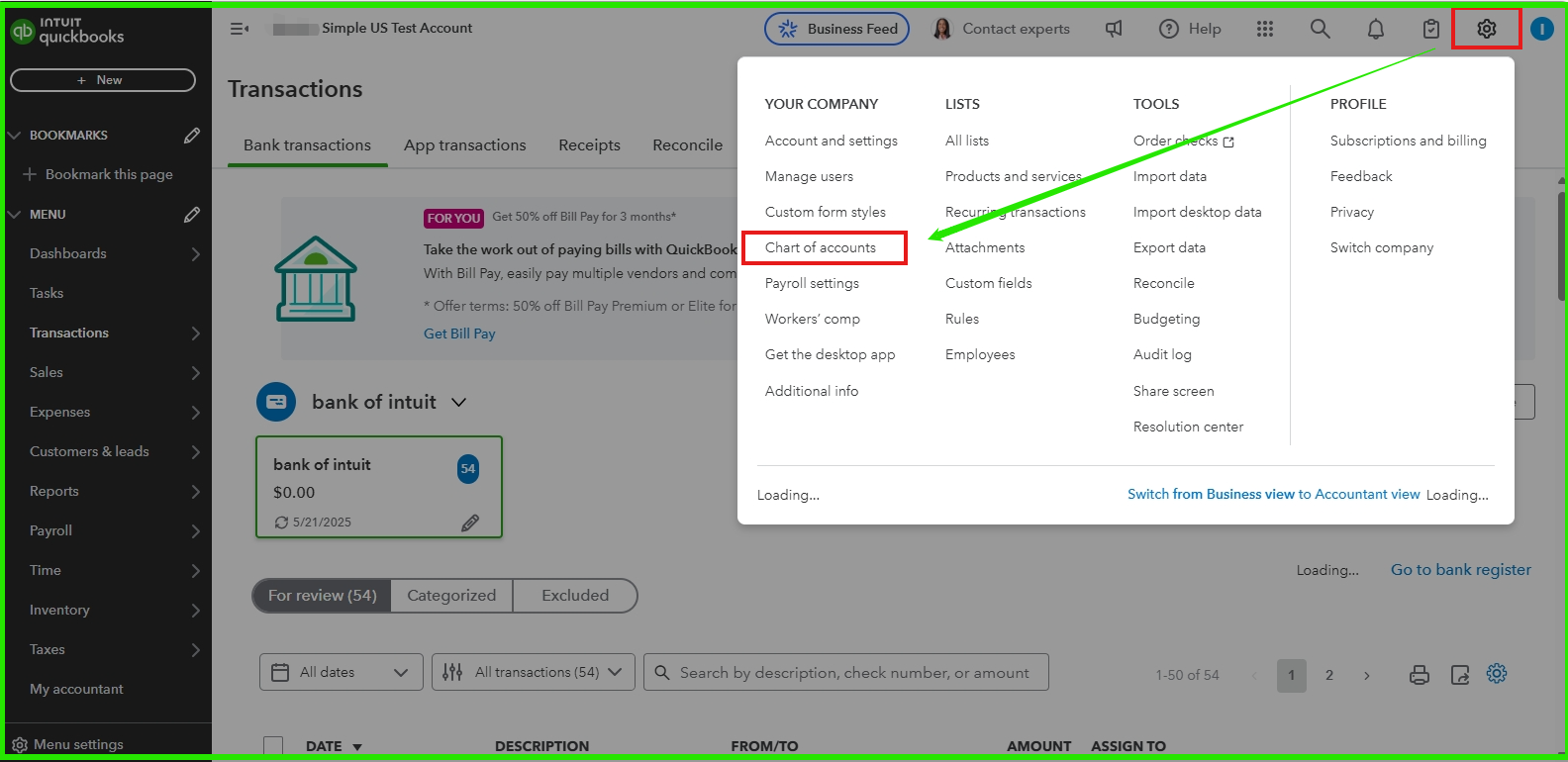This screenshot has width=1568, height=762.
Task: Open Manage users
Action: coord(809,176)
